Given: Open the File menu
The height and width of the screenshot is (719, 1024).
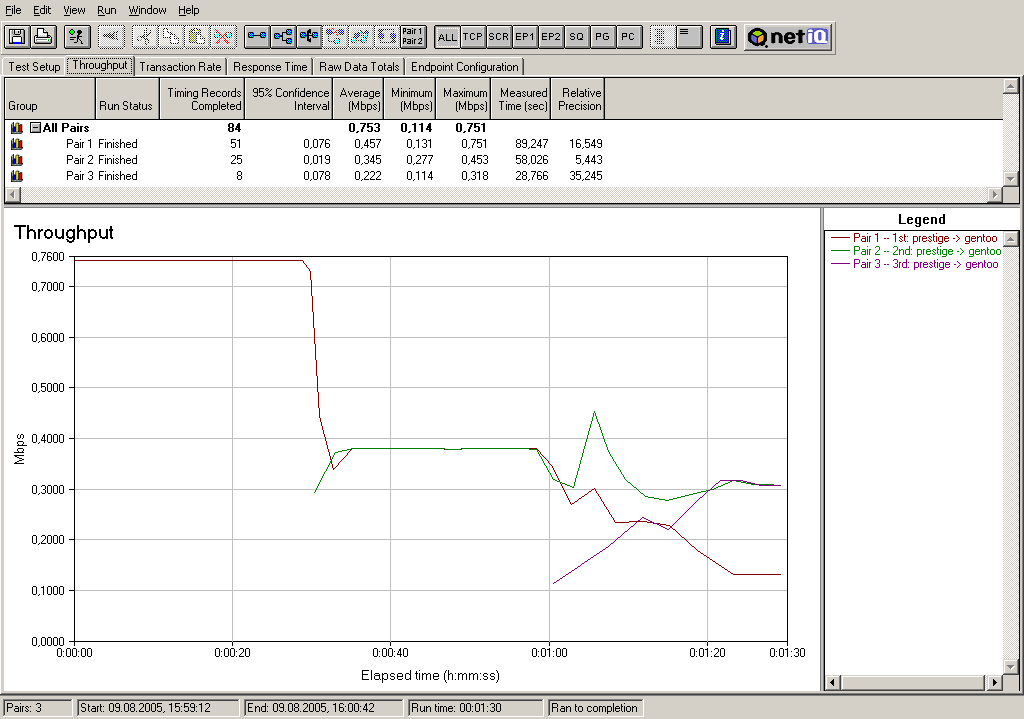Looking at the screenshot, I should click(13, 10).
